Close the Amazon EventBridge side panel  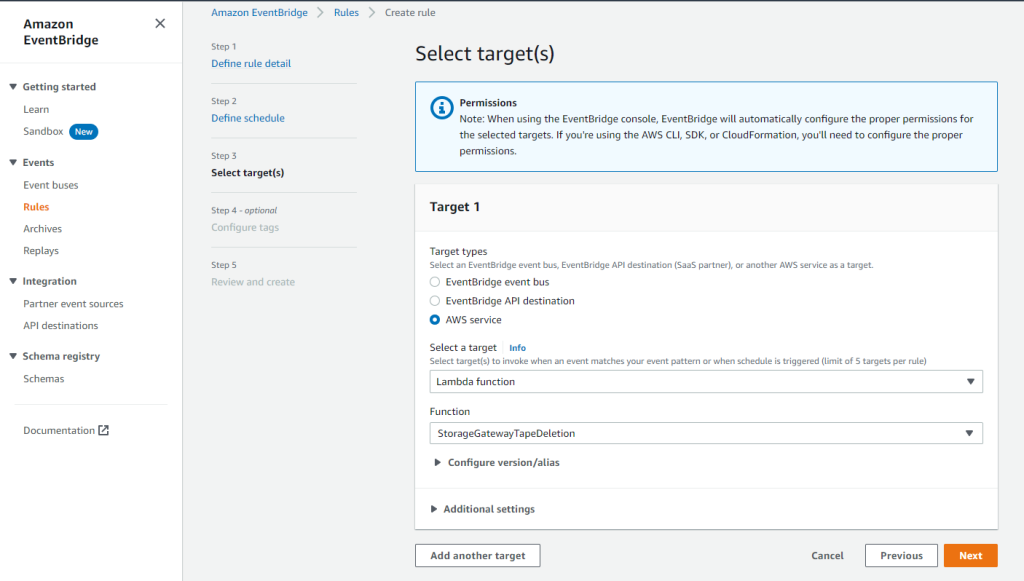pyautogui.click(x=160, y=24)
